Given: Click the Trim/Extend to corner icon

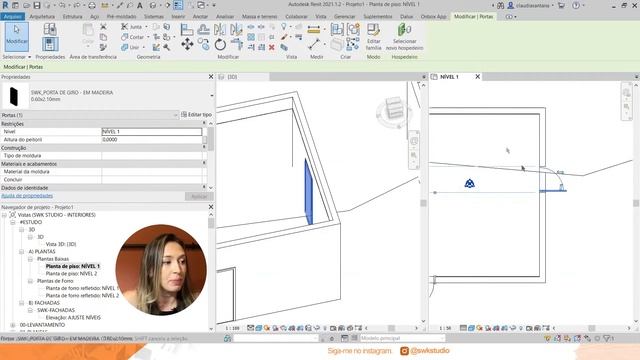Looking at the screenshot, I should (x=236, y=44).
